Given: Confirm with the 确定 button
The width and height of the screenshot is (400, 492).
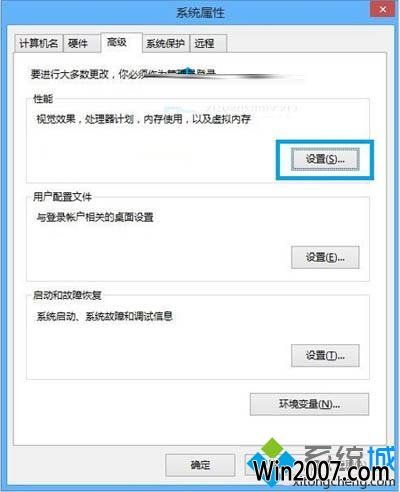Looking at the screenshot, I should tap(200, 465).
